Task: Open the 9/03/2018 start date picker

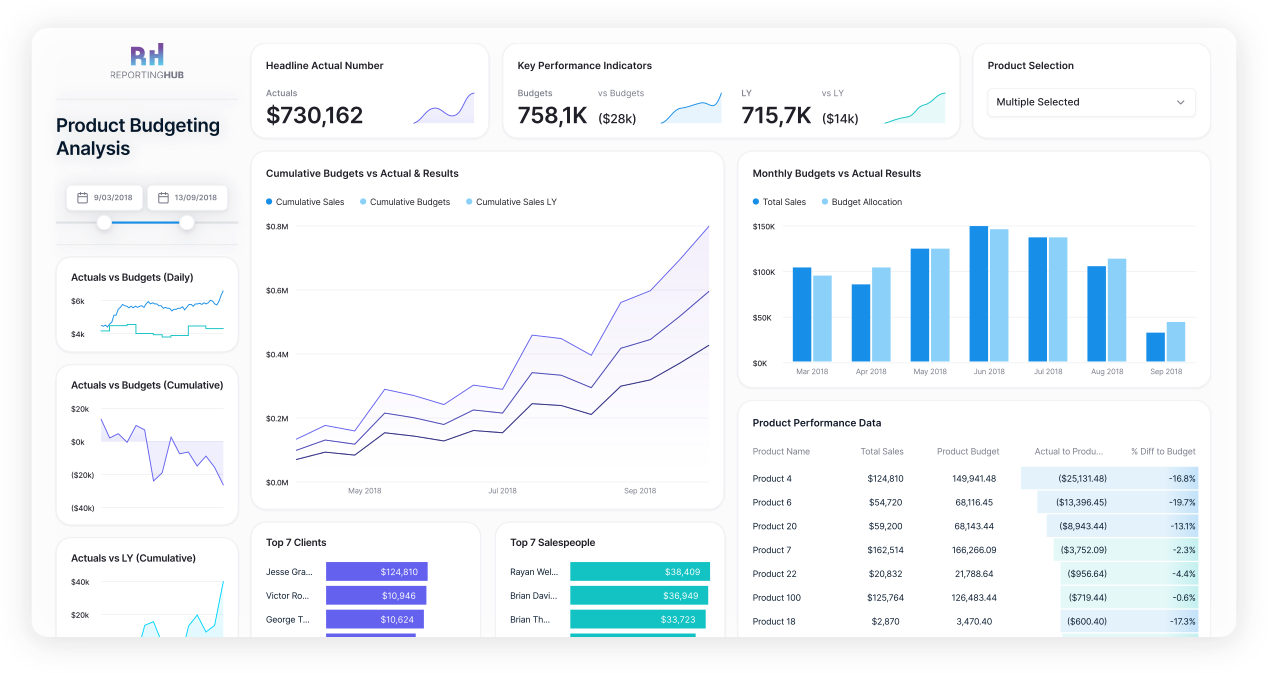Action: click(x=105, y=197)
